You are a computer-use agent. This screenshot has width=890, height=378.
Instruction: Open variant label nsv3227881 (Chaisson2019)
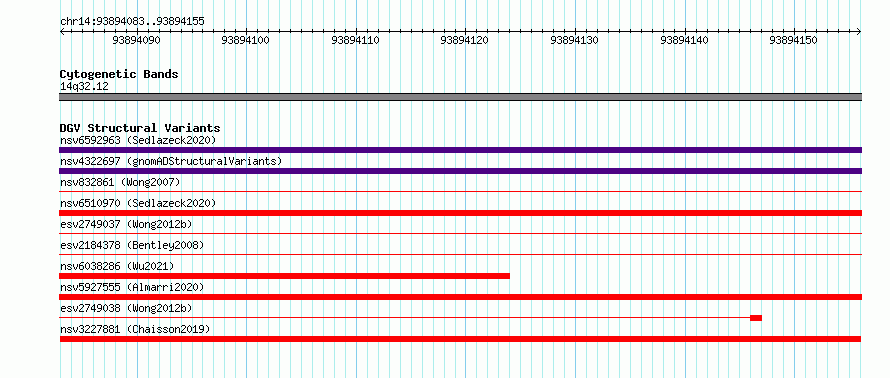135,329
